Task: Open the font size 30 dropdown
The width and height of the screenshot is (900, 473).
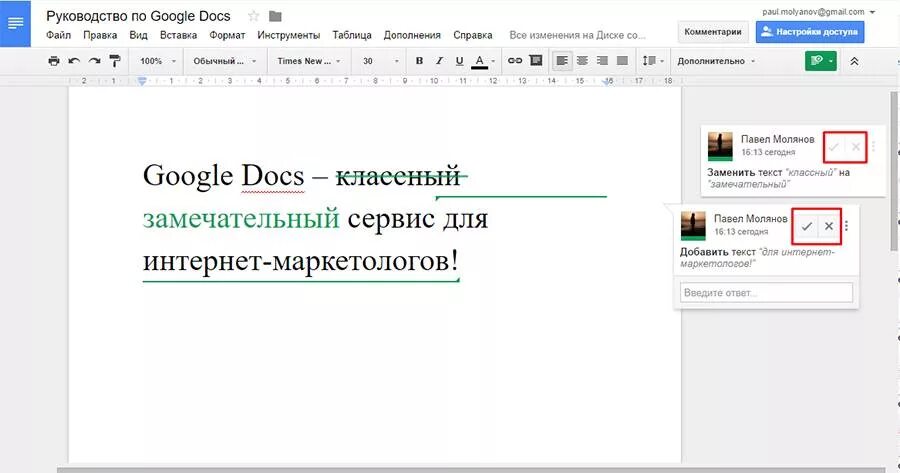Action: [x=379, y=61]
